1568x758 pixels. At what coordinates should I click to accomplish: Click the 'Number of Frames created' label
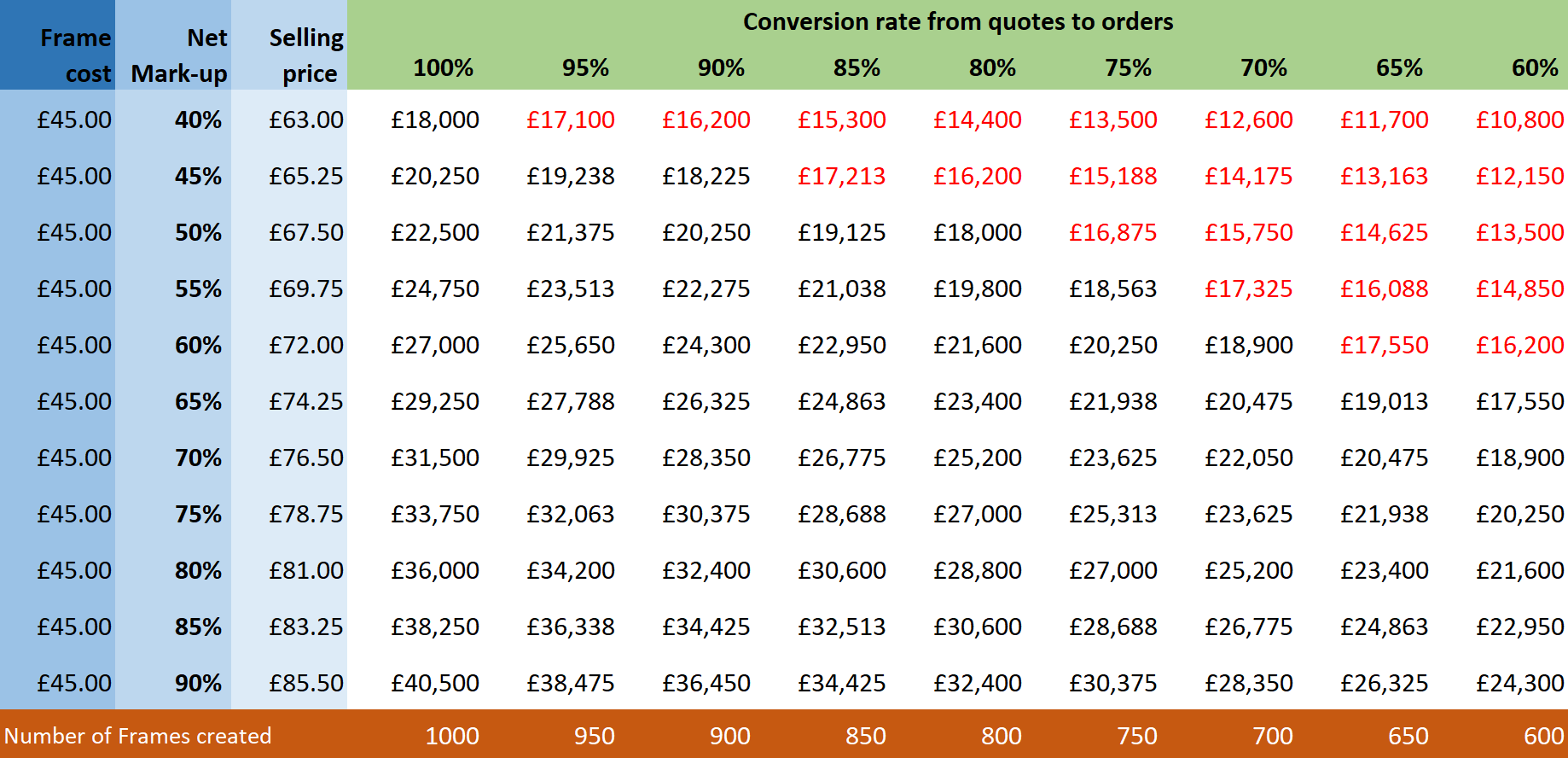click(x=137, y=736)
